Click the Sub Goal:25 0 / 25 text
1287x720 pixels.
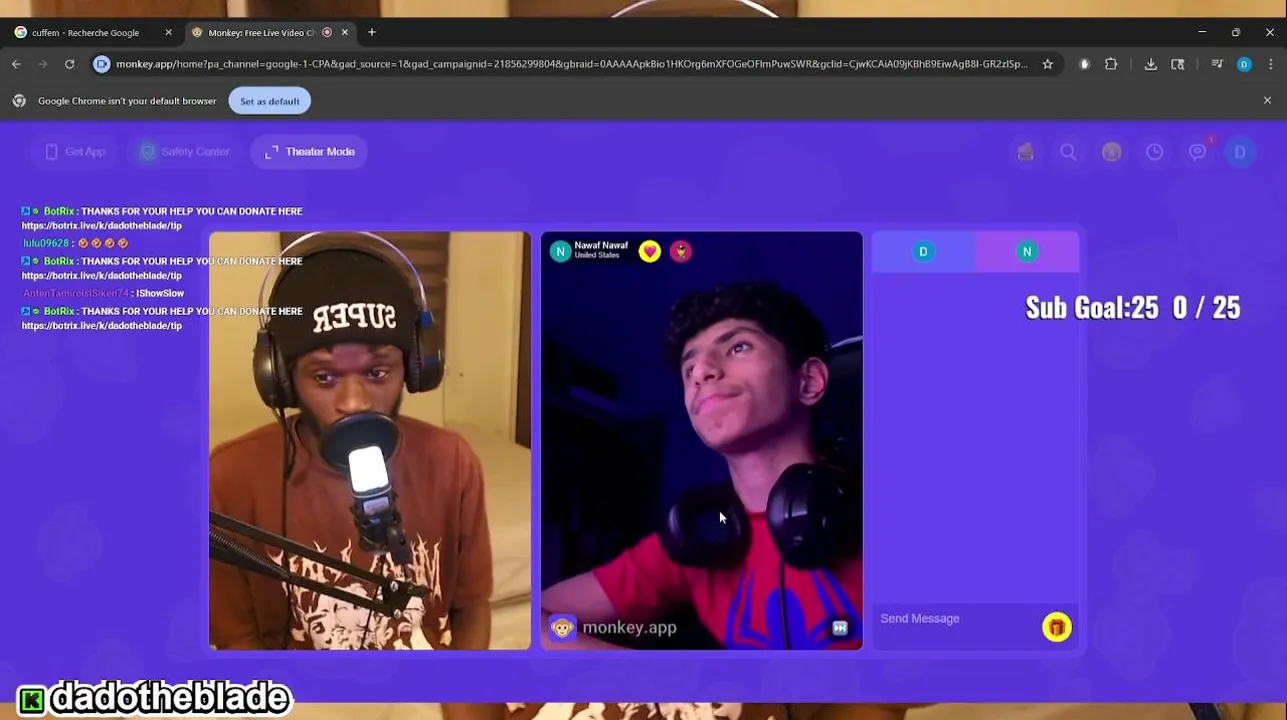coord(1133,308)
